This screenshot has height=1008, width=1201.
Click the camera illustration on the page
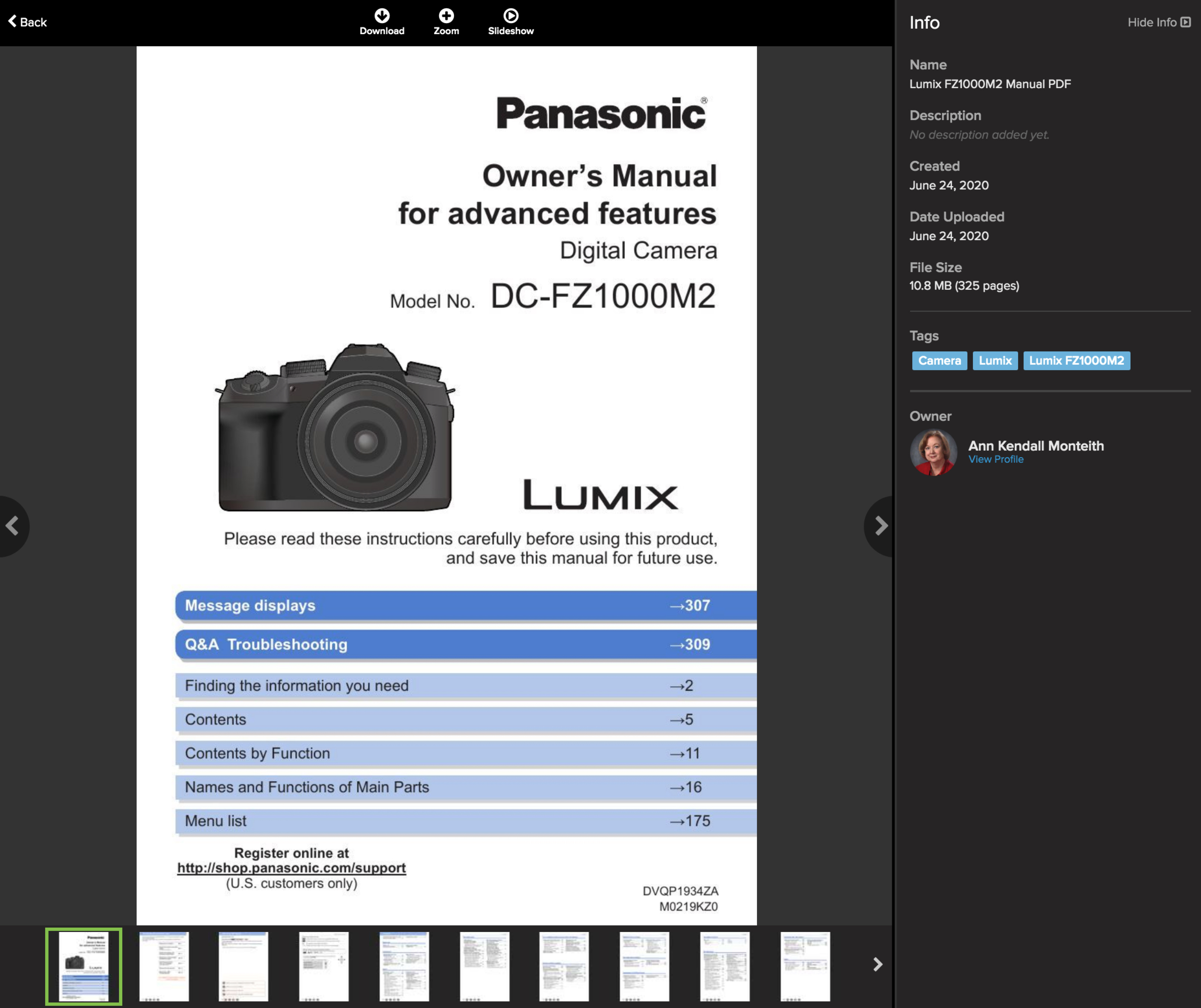coord(335,427)
